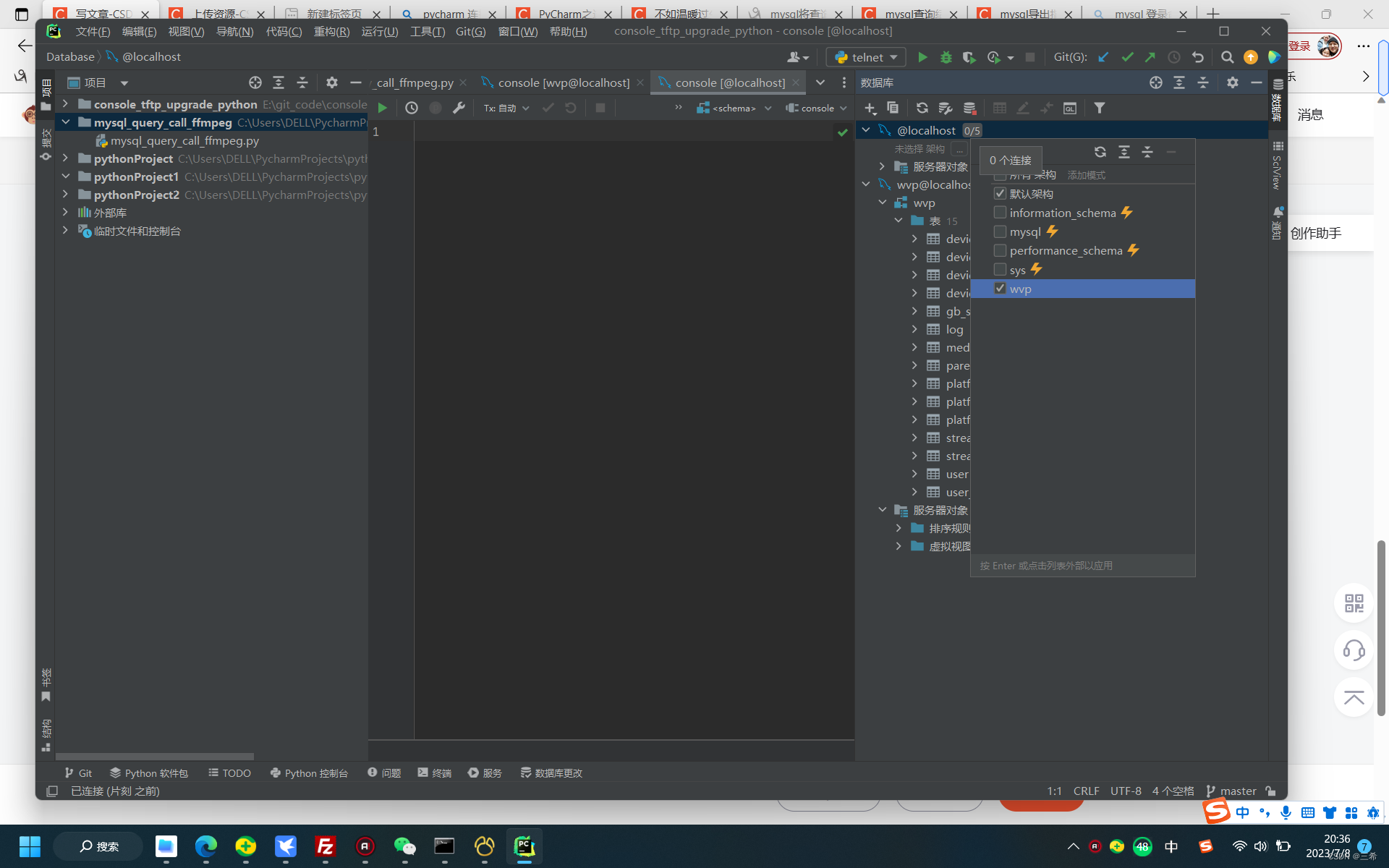The width and height of the screenshot is (1389, 868).
Task: Click the debug bug icon in top toolbar
Action: 946,57
